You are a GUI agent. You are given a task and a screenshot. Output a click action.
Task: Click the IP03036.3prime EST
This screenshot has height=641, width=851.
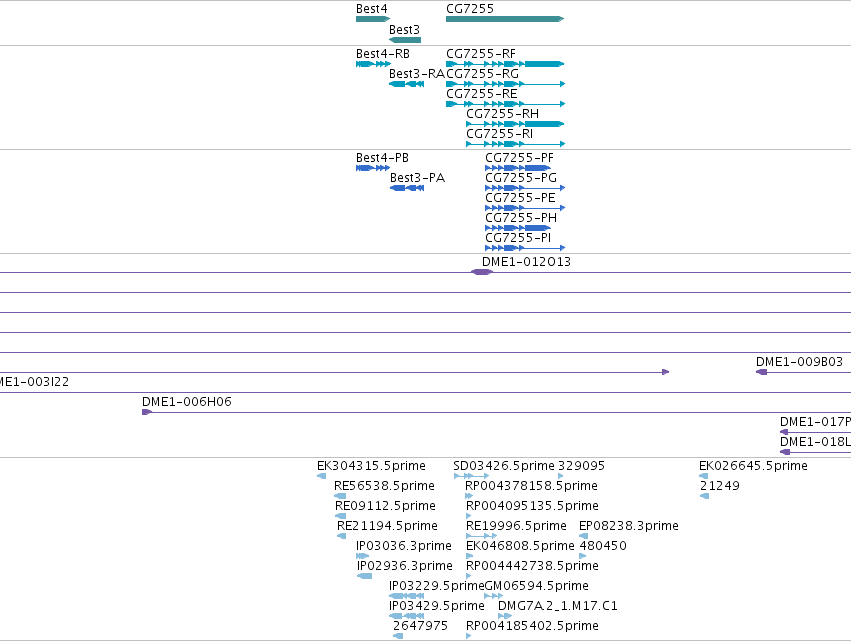click(x=362, y=556)
